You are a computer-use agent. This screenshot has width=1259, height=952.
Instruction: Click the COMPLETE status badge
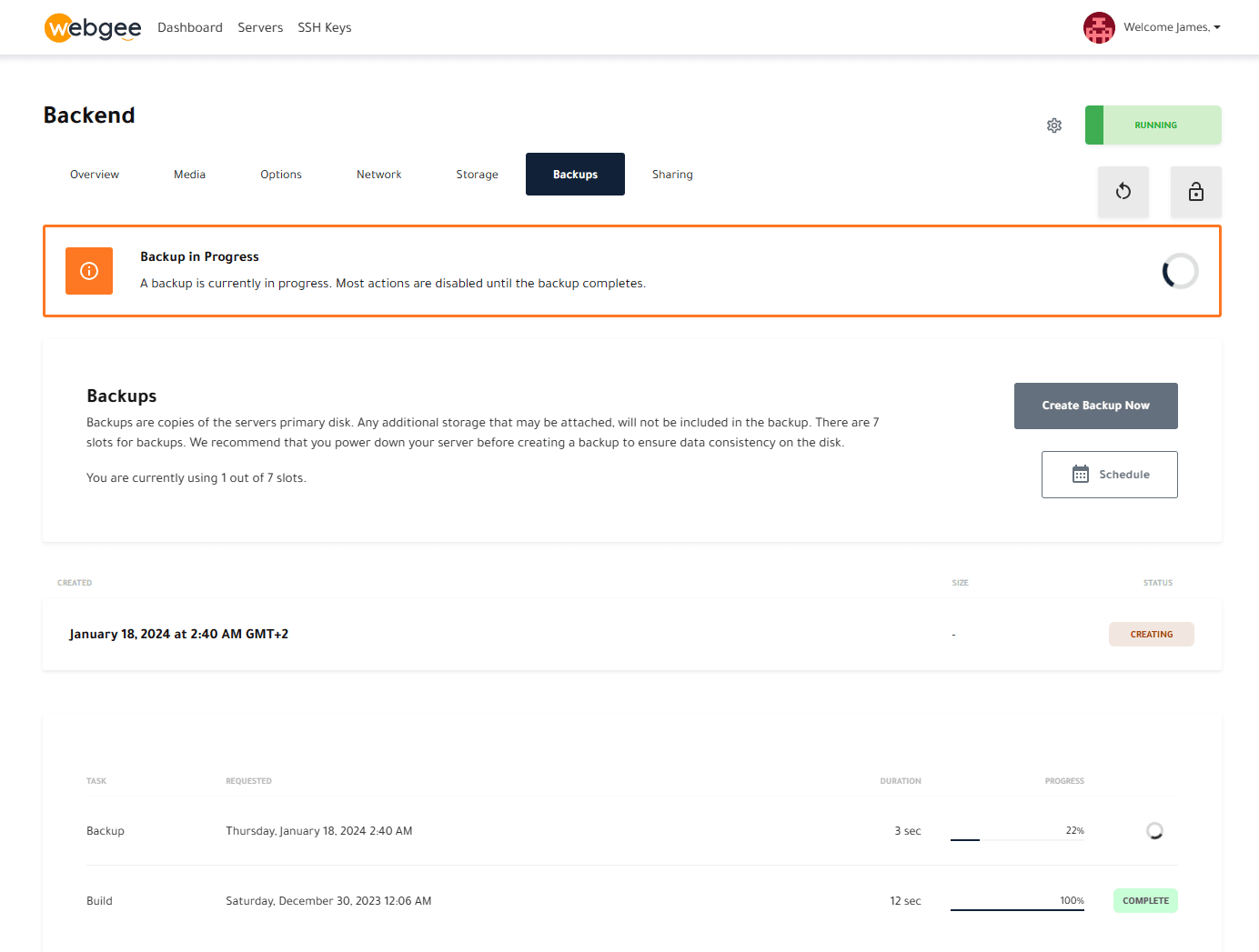[x=1145, y=901]
